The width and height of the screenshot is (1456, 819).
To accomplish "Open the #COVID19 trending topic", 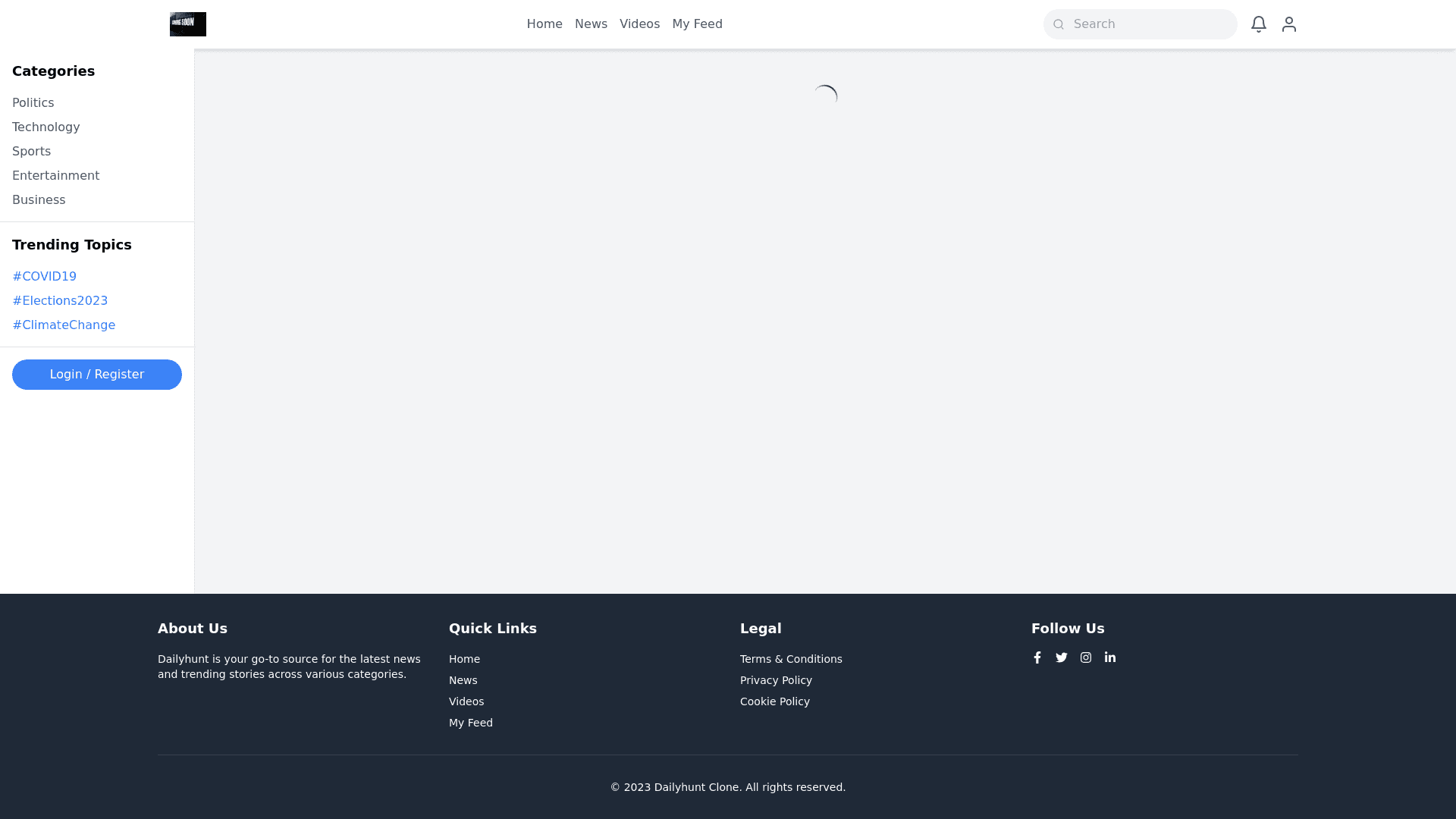I will 44,277.
